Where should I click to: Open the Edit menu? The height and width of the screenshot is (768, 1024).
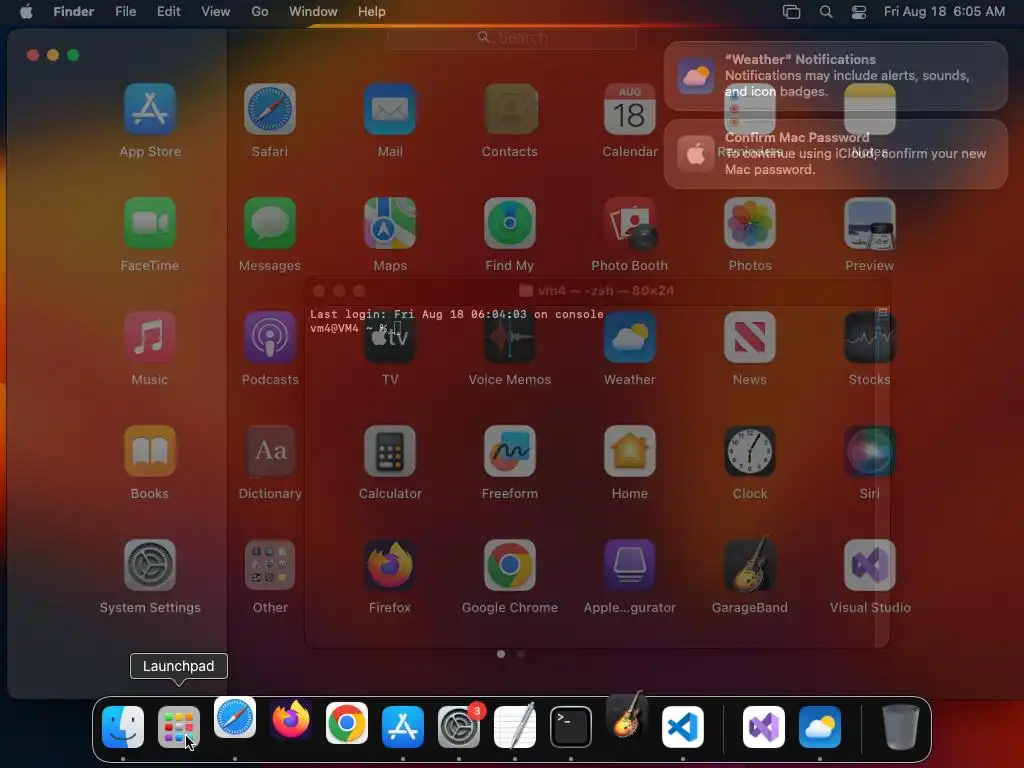168,11
